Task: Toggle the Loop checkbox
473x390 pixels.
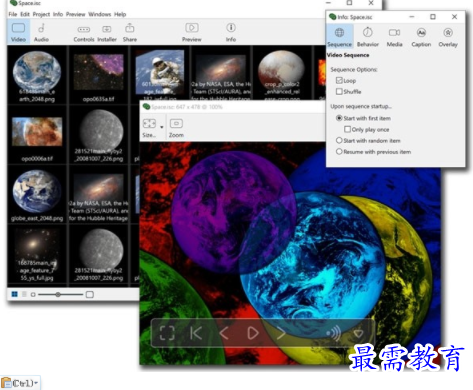Action: coord(339,81)
